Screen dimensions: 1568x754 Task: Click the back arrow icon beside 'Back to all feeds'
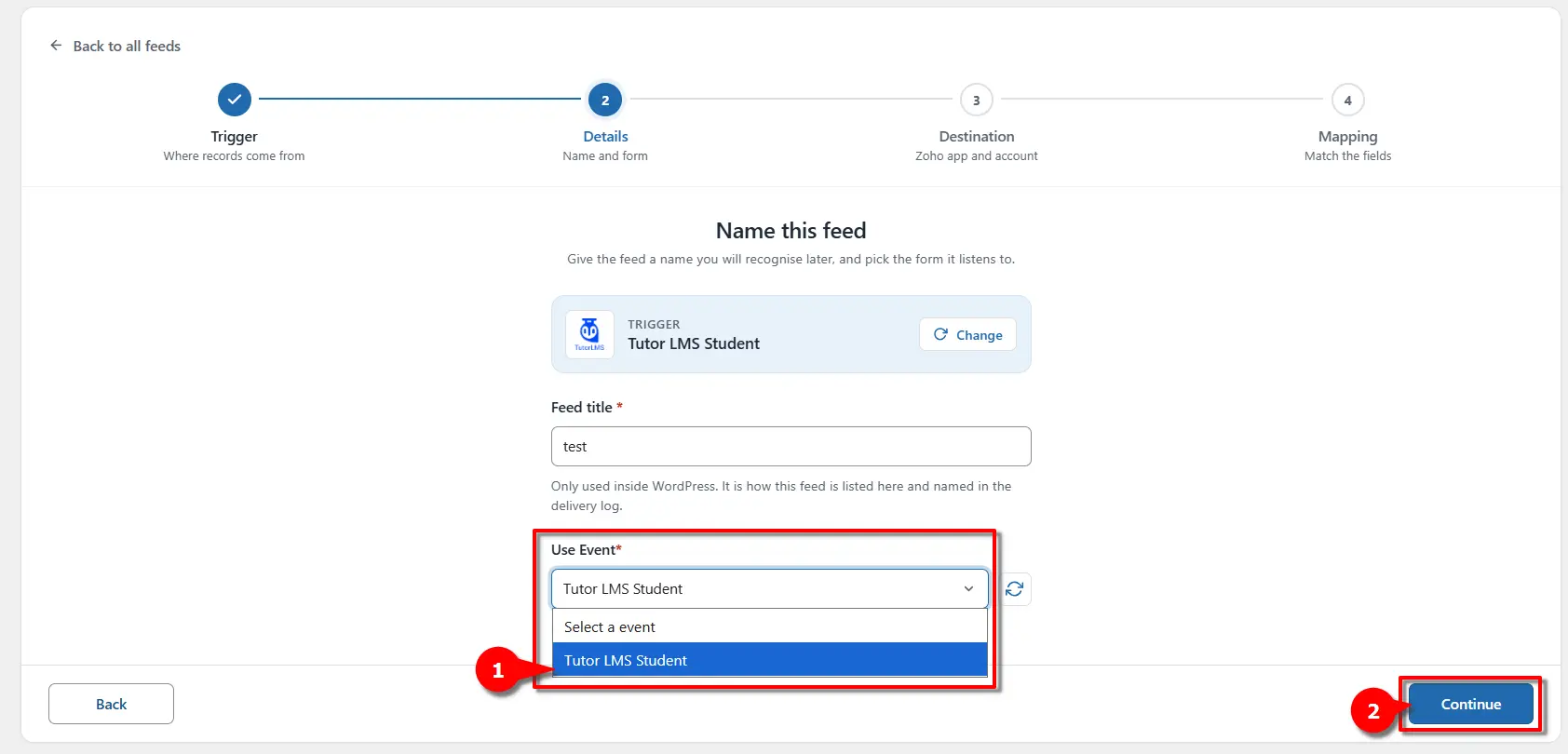[56, 46]
